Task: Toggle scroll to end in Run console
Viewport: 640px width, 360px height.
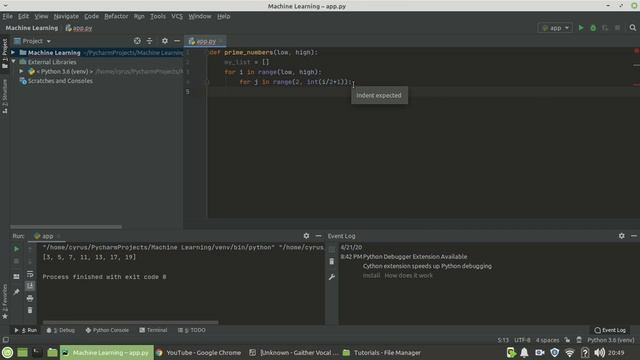Action: [x=30, y=286]
